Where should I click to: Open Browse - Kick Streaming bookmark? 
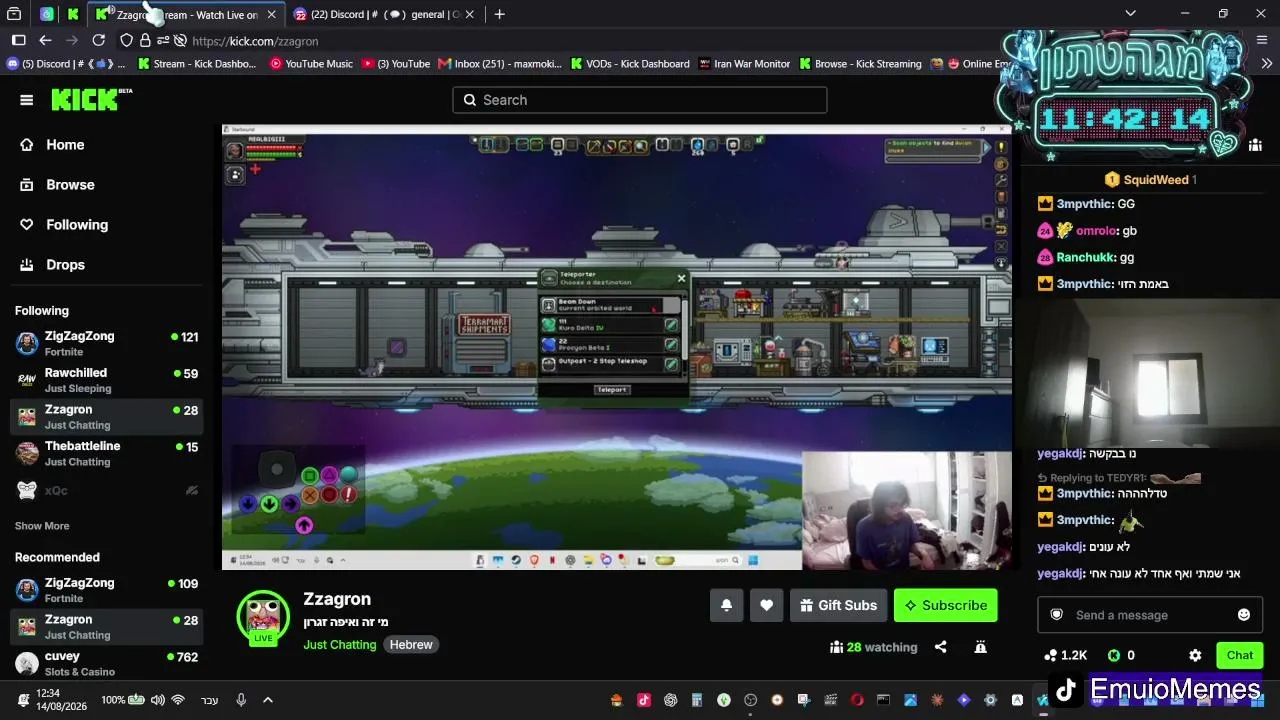[x=860, y=64]
